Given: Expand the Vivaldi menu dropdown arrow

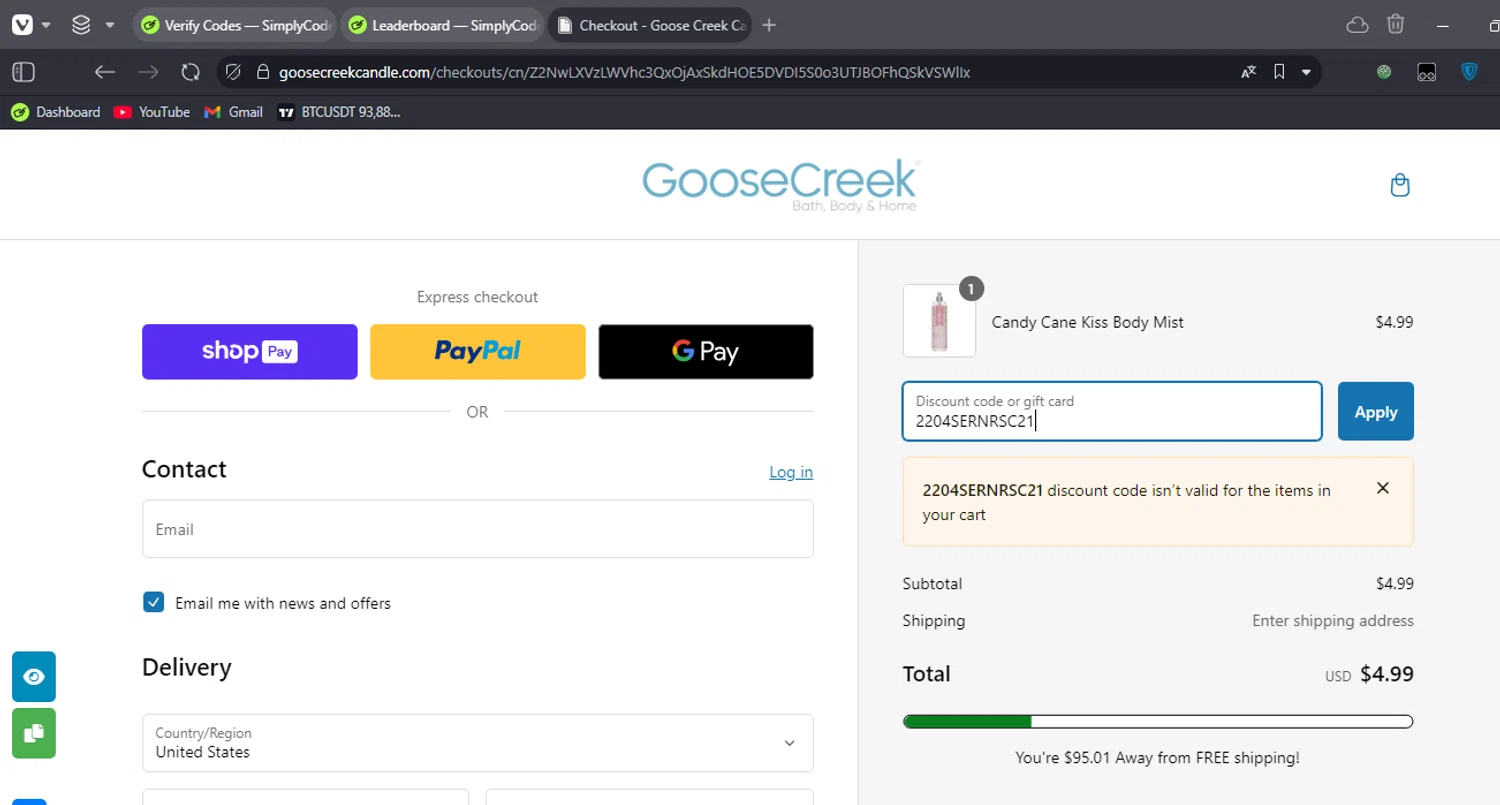Looking at the screenshot, I should pos(46,25).
